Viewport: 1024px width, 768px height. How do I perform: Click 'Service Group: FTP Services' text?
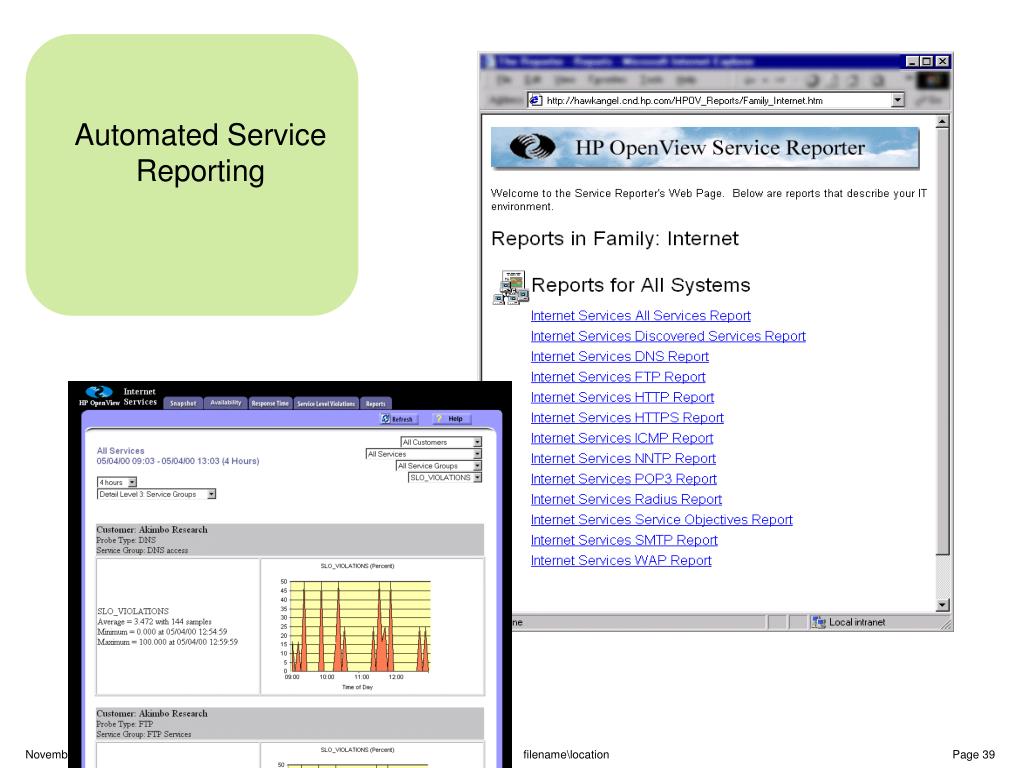click(x=144, y=734)
